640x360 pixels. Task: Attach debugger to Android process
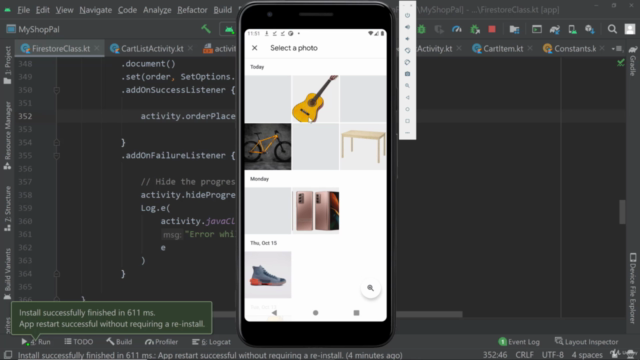475,29
